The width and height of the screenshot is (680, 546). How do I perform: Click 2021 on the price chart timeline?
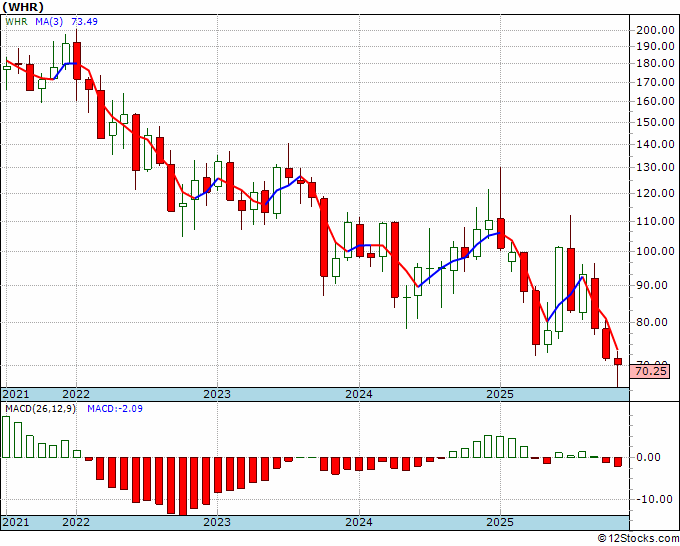[16, 394]
